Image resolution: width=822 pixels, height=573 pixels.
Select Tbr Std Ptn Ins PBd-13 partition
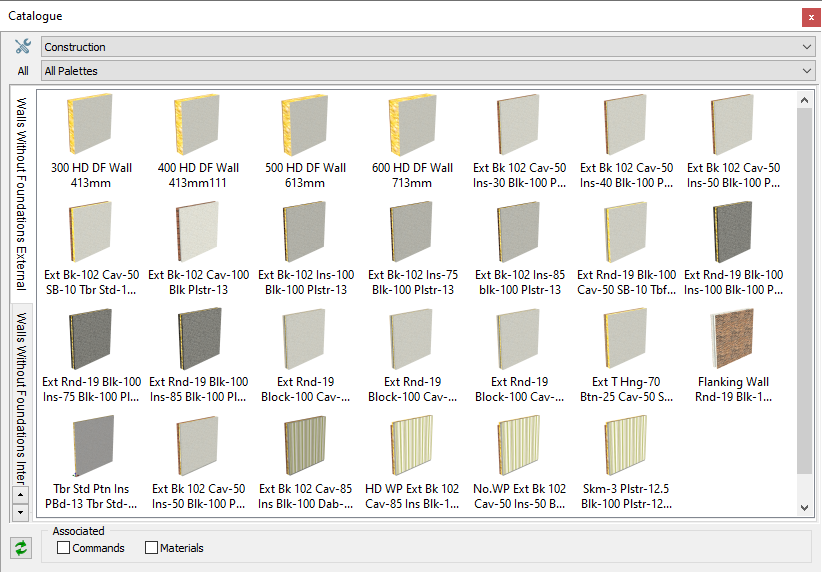pos(91,462)
